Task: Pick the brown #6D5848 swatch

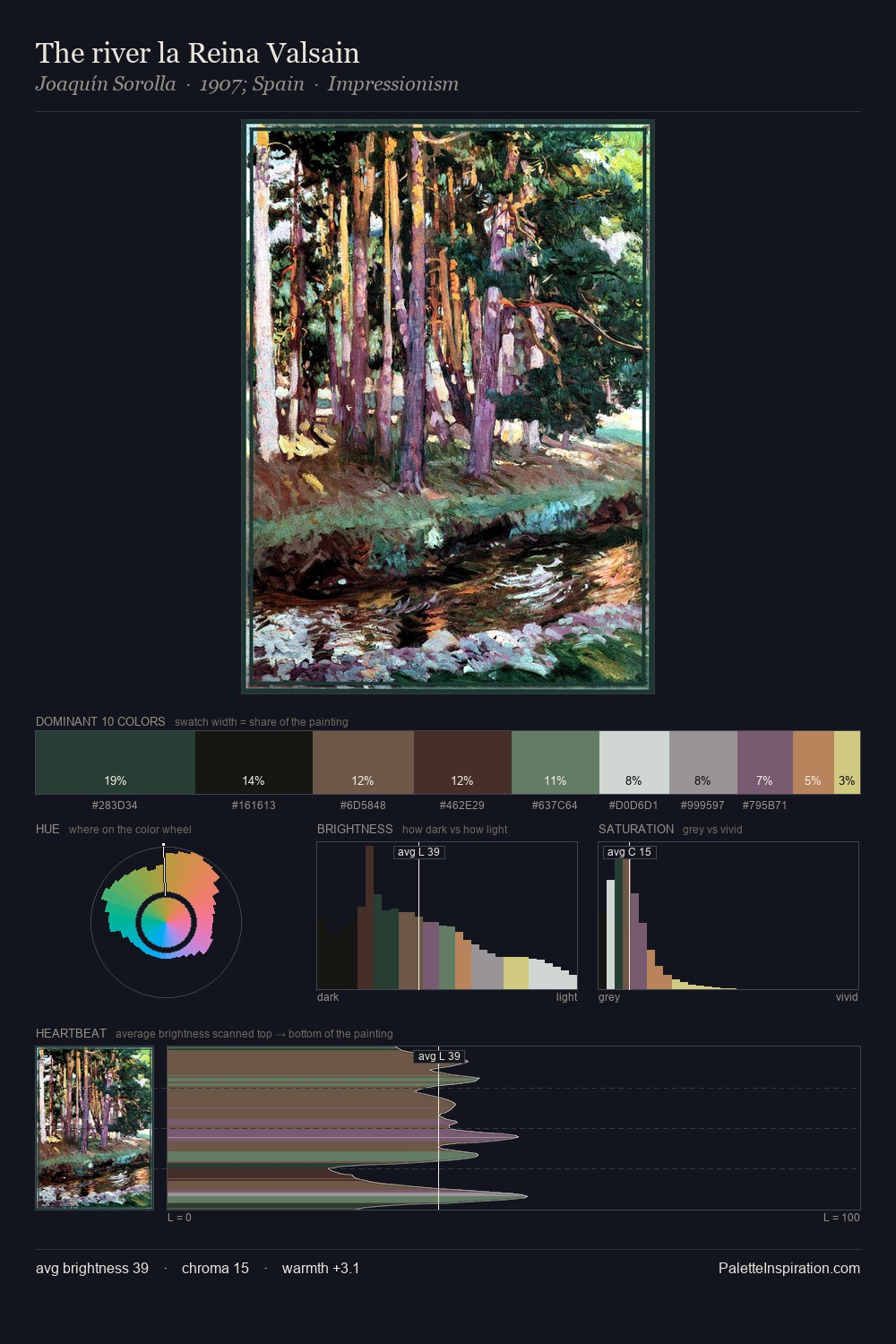Action: pyautogui.click(x=363, y=762)
